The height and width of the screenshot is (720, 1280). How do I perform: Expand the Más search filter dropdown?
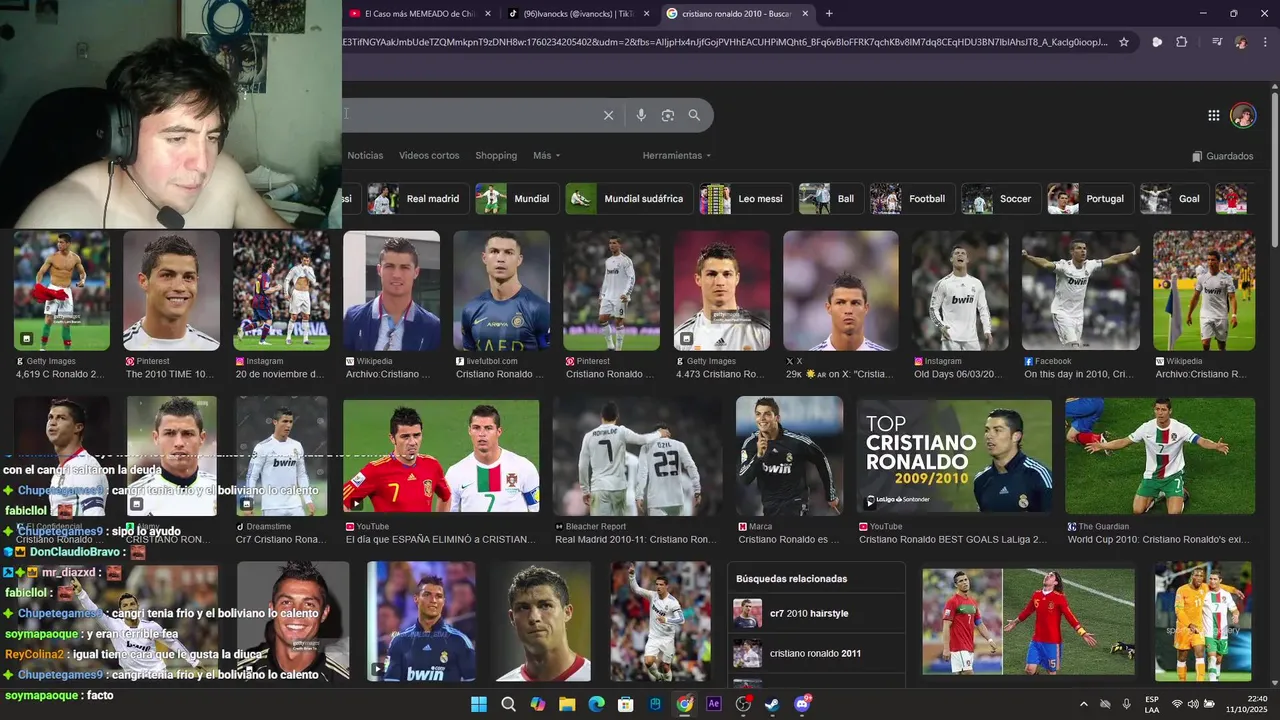(546, 156)
